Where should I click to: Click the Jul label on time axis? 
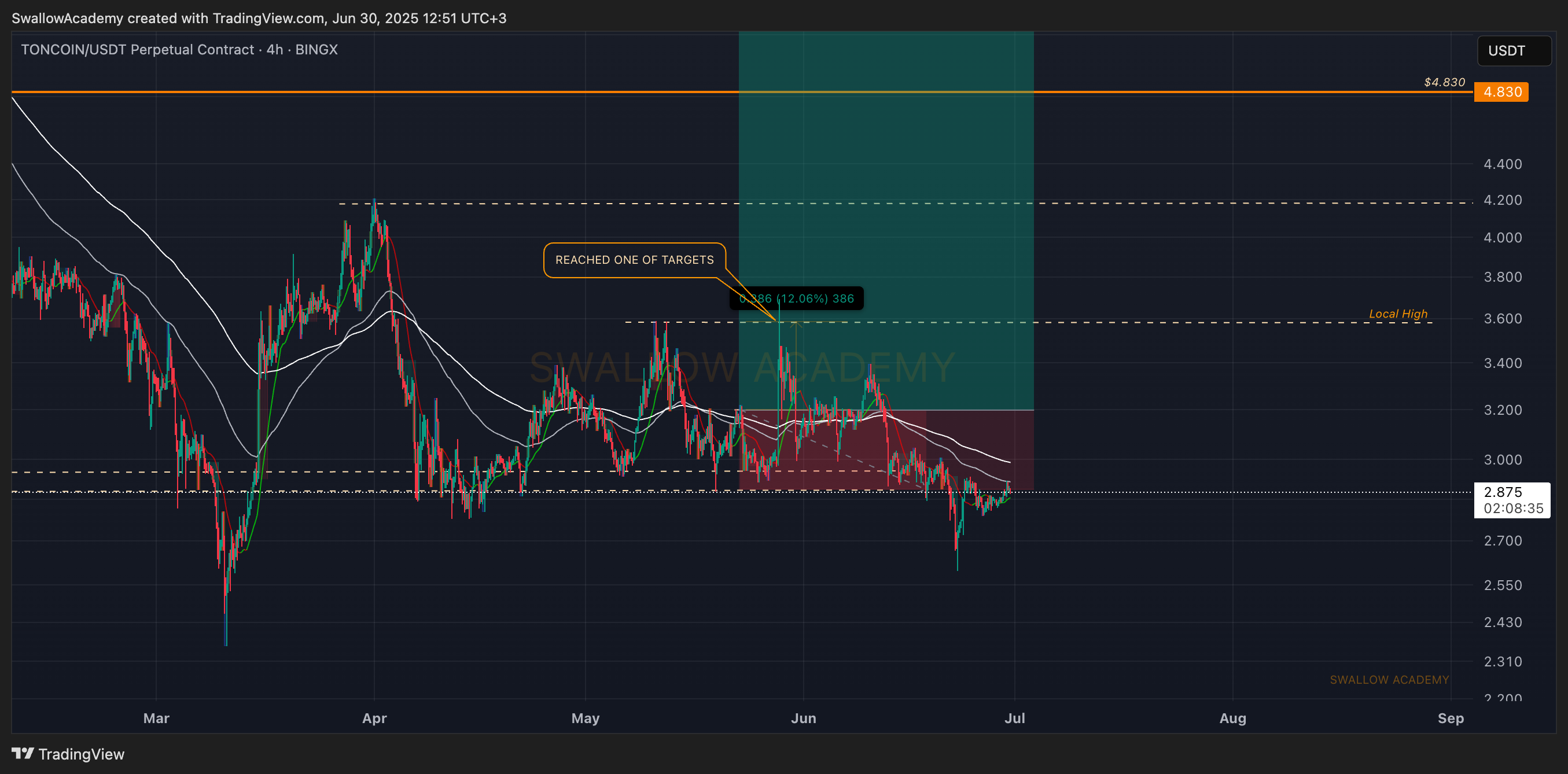tap(1015, 718)
